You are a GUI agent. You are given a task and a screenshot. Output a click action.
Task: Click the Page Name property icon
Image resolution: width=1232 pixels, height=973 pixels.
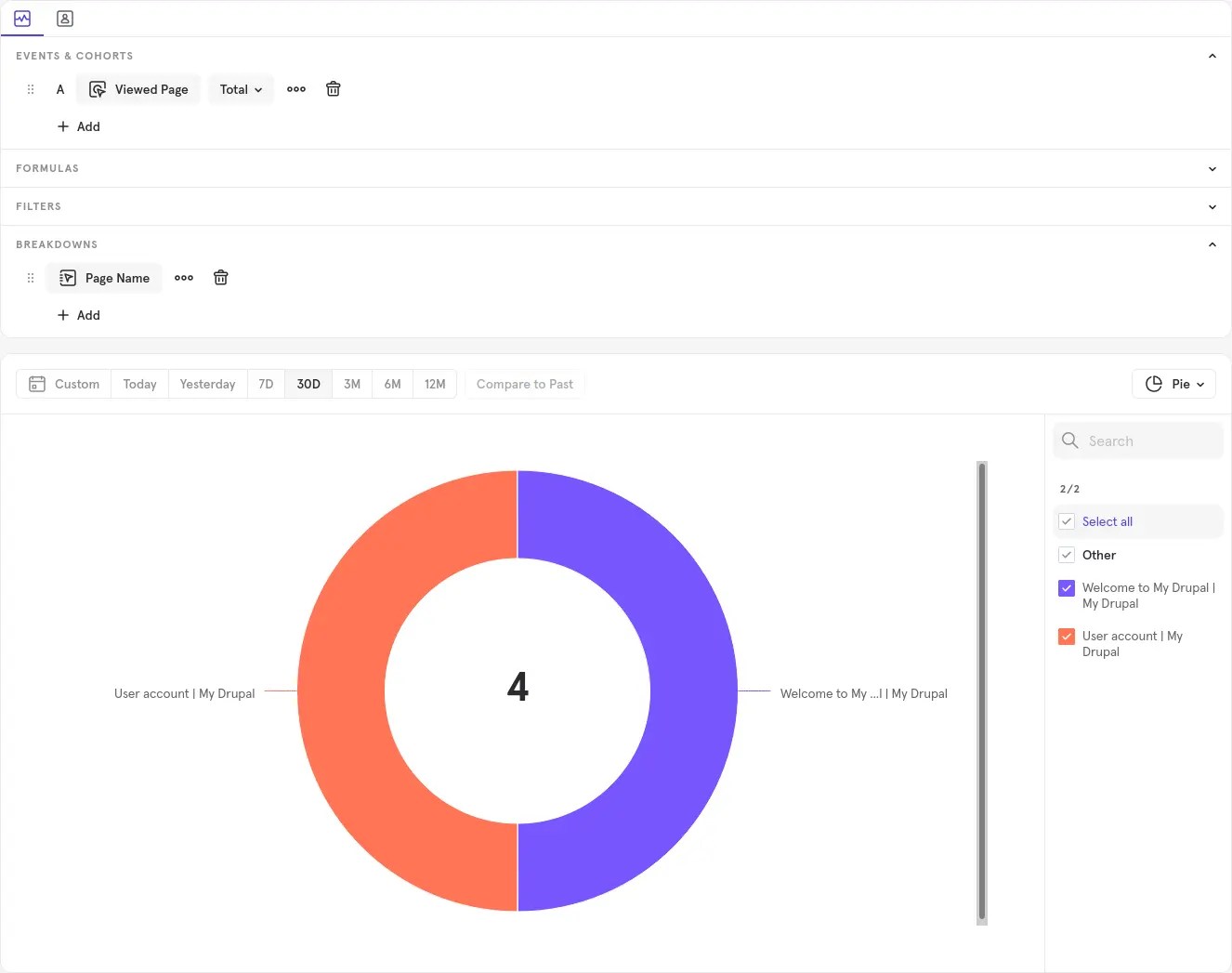pyautogui.click(x=68, y=278)
